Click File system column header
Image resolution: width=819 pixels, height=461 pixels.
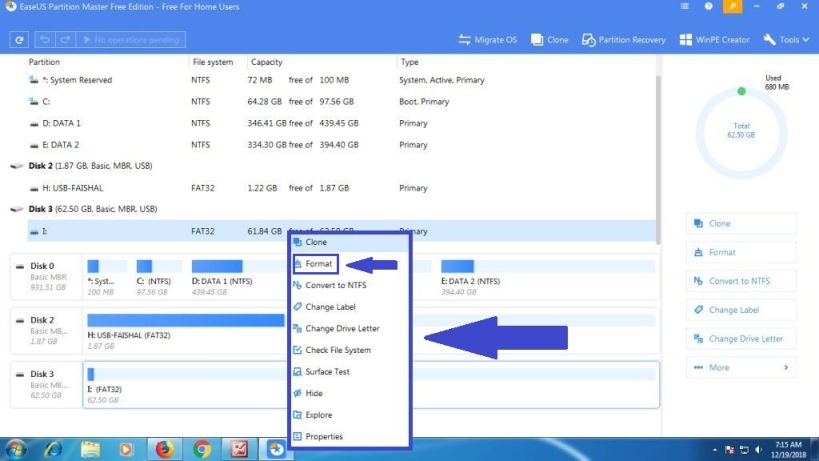pyautogui.click(x=213, y=62)
